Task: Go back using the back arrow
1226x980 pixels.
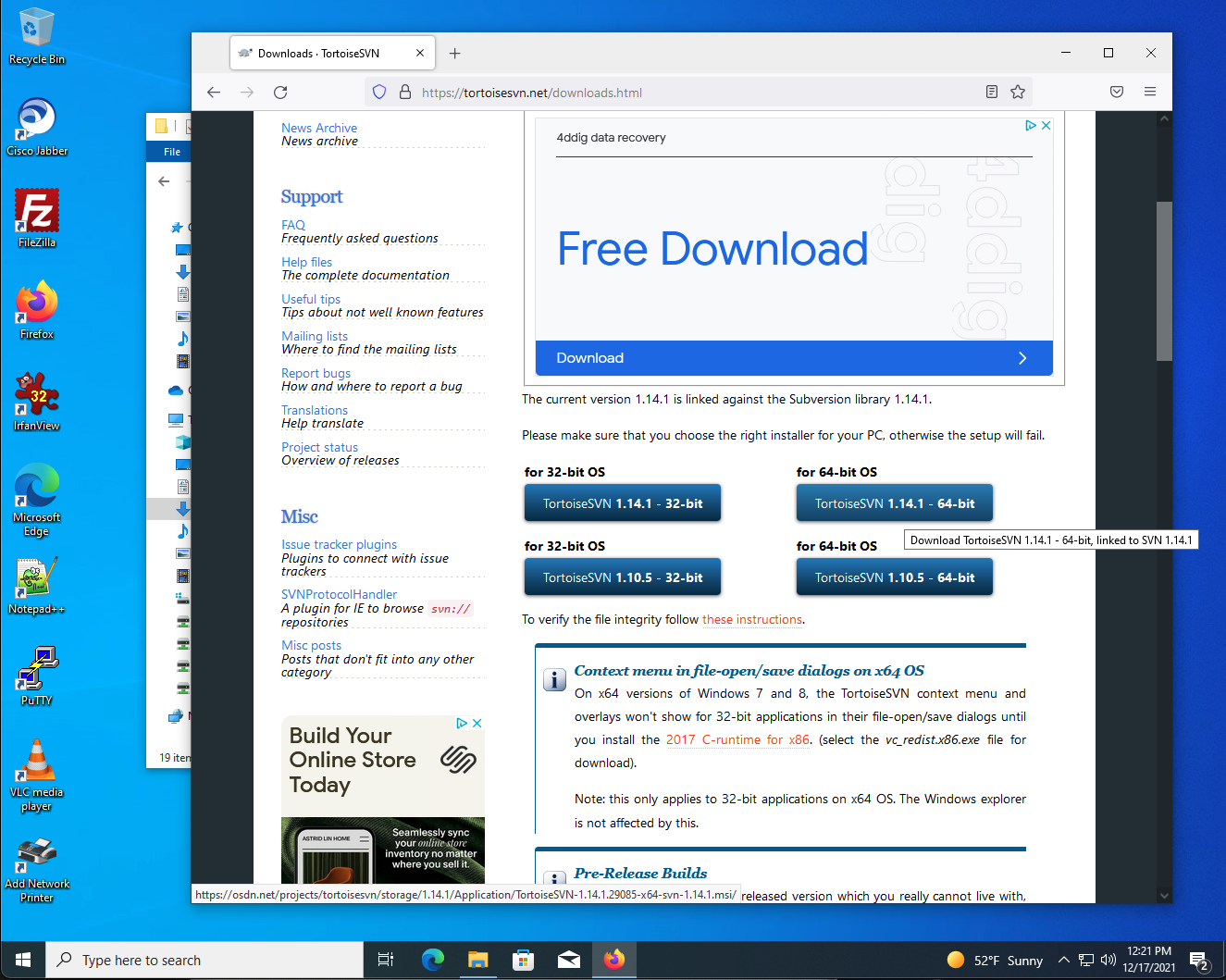Action: pyautogui.click(x=214, y=93)
